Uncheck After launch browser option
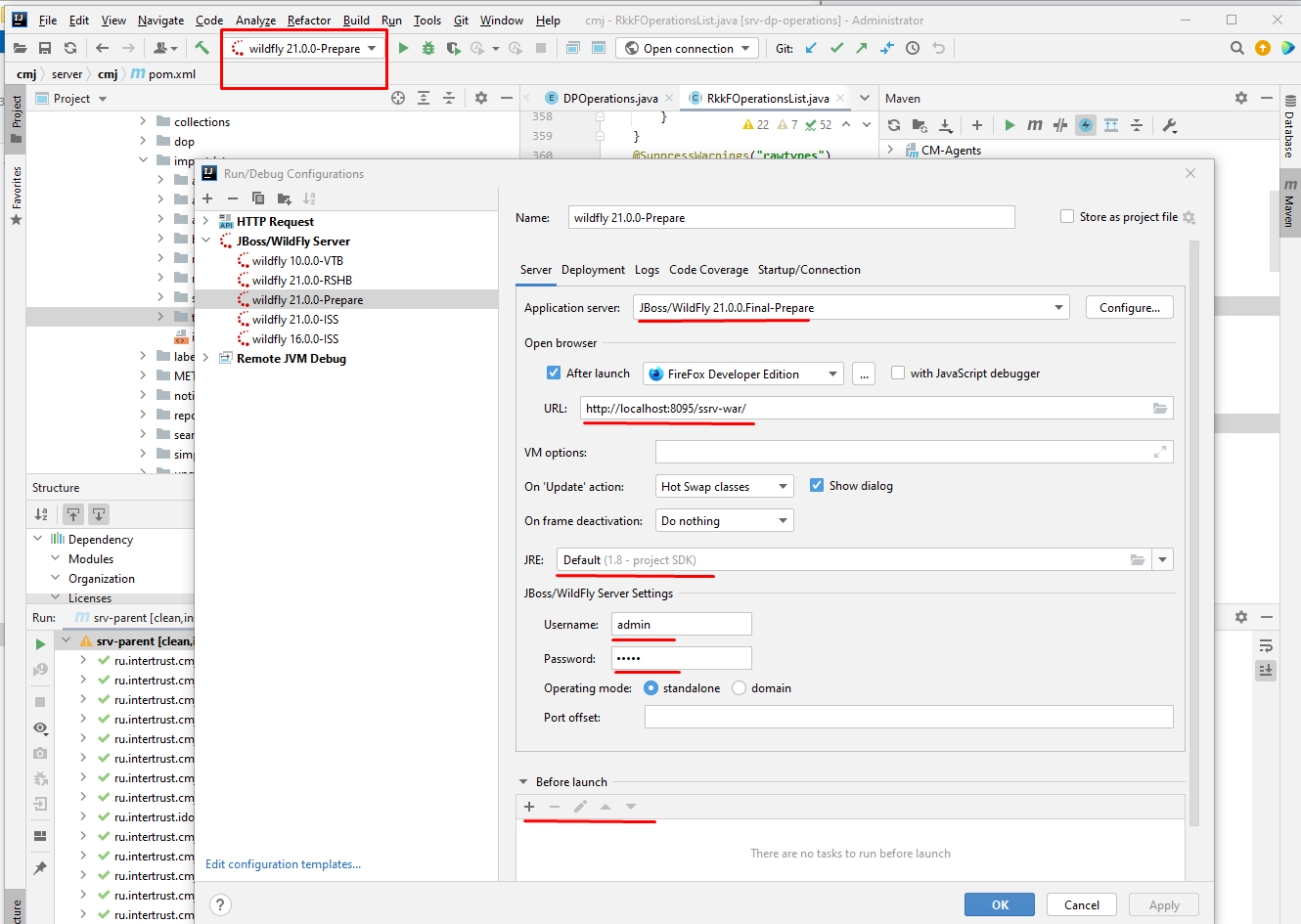The width and height of the screenshot is (1301, 924). pos(554,373)
